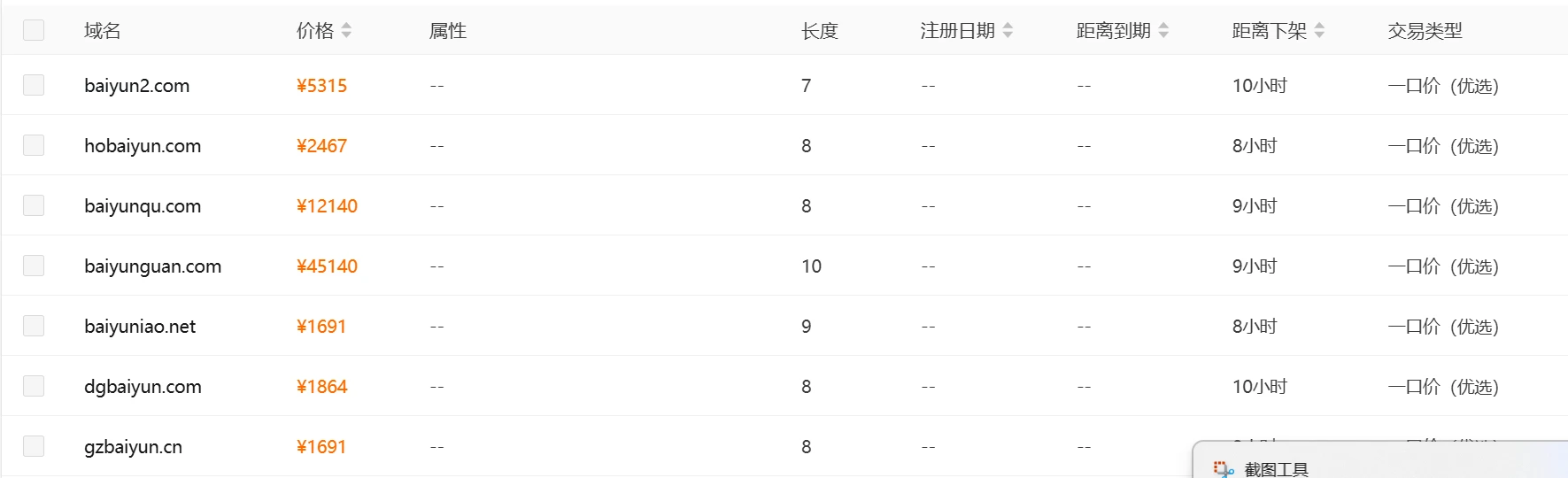Tick the checkbox beside baiyuniao.net
The width and height of the screenshot is (1568, 478).
click(x=34, y=327)
